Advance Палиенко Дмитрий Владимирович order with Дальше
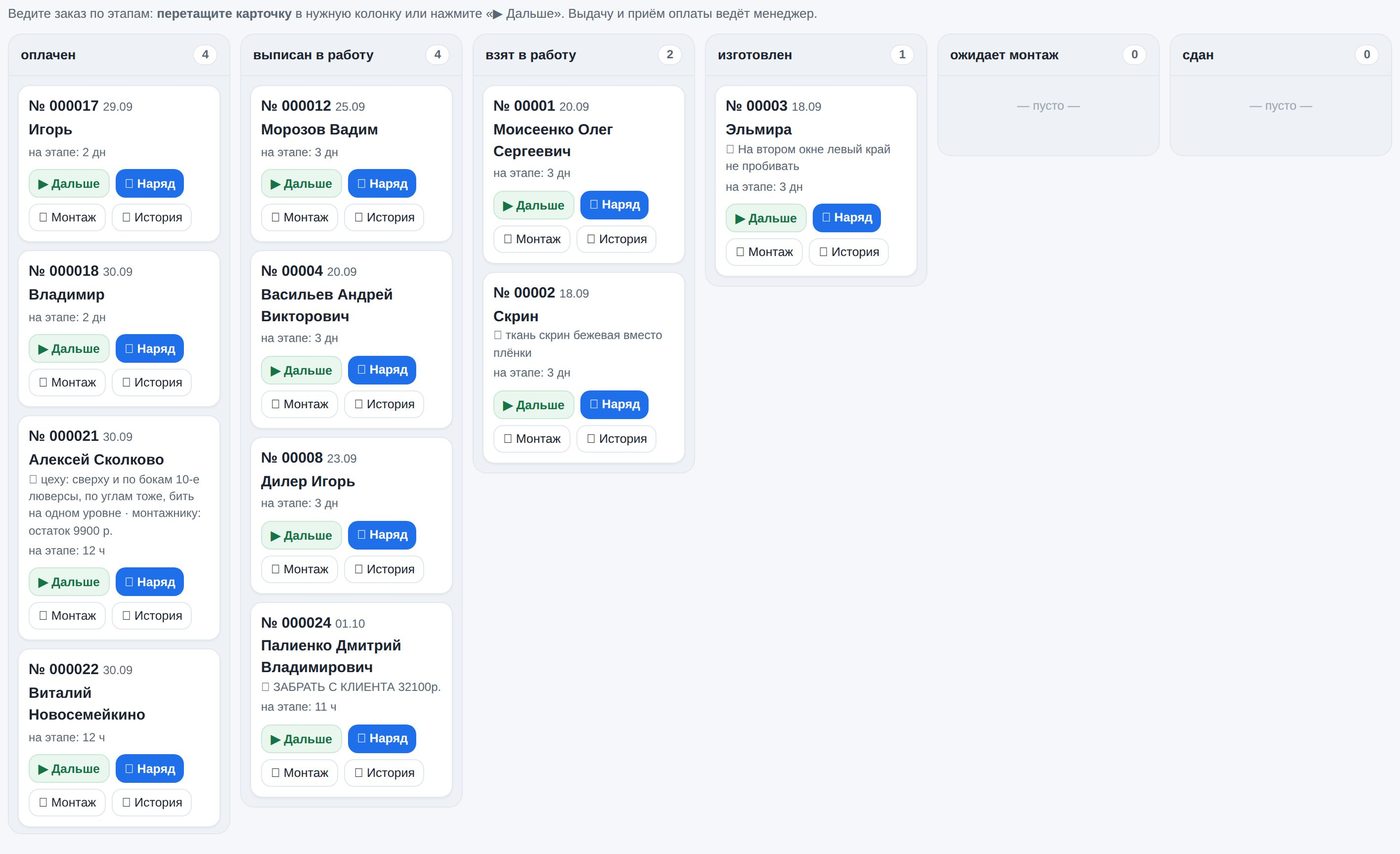Viewport: 1400px width, 854px height. [301, 738]
